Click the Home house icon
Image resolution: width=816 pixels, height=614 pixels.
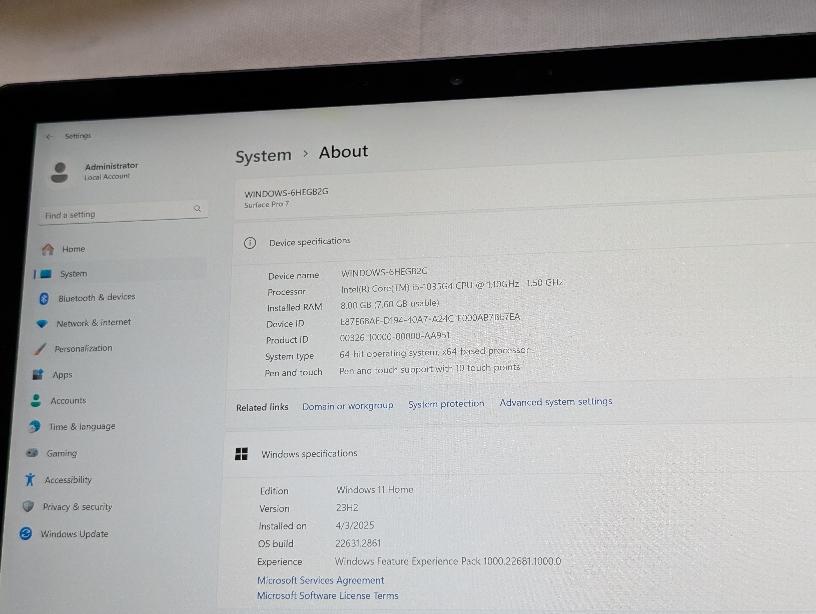point(46,249)
